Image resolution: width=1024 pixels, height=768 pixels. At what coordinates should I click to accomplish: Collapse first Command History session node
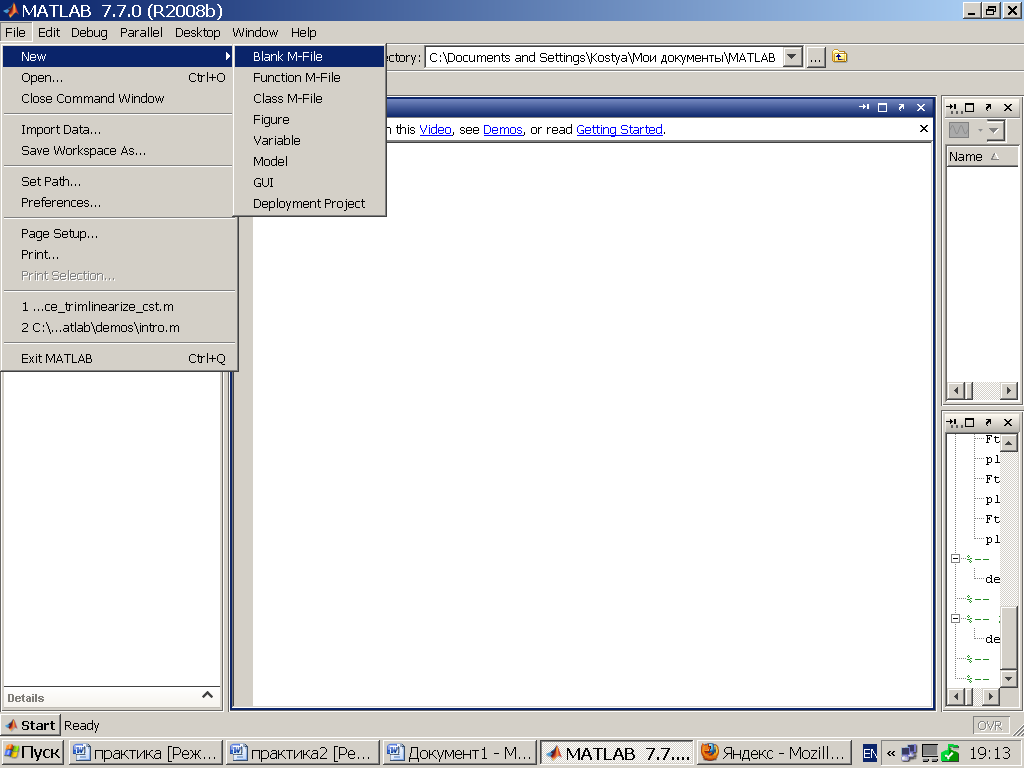pyautogui.click(x=955, y=558)
